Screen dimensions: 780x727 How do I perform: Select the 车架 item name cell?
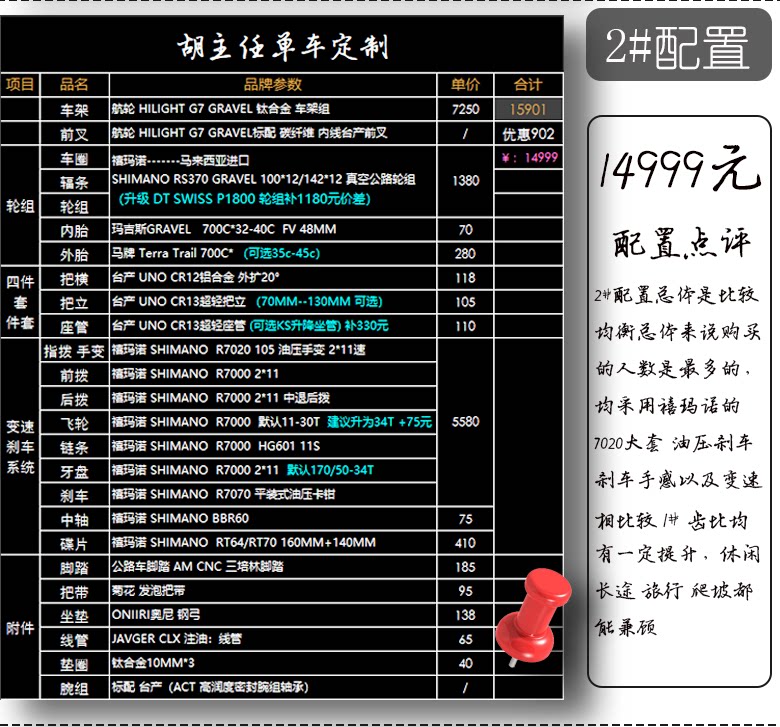[74, 109]
